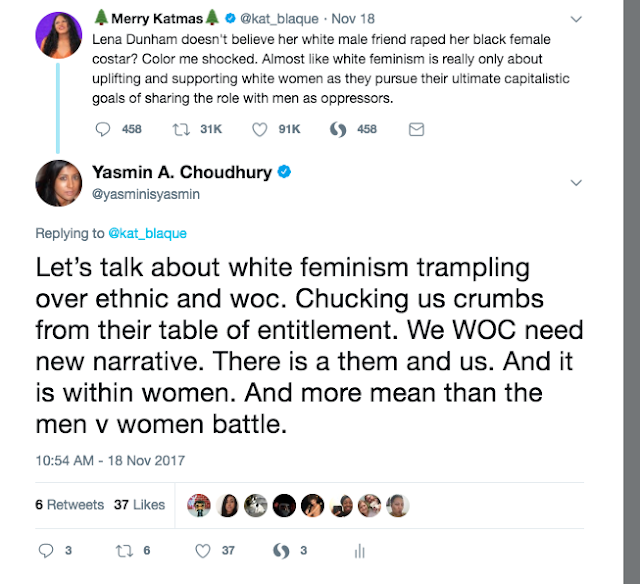Like Yasmin Choudhury's tweet

pos(203,550)
